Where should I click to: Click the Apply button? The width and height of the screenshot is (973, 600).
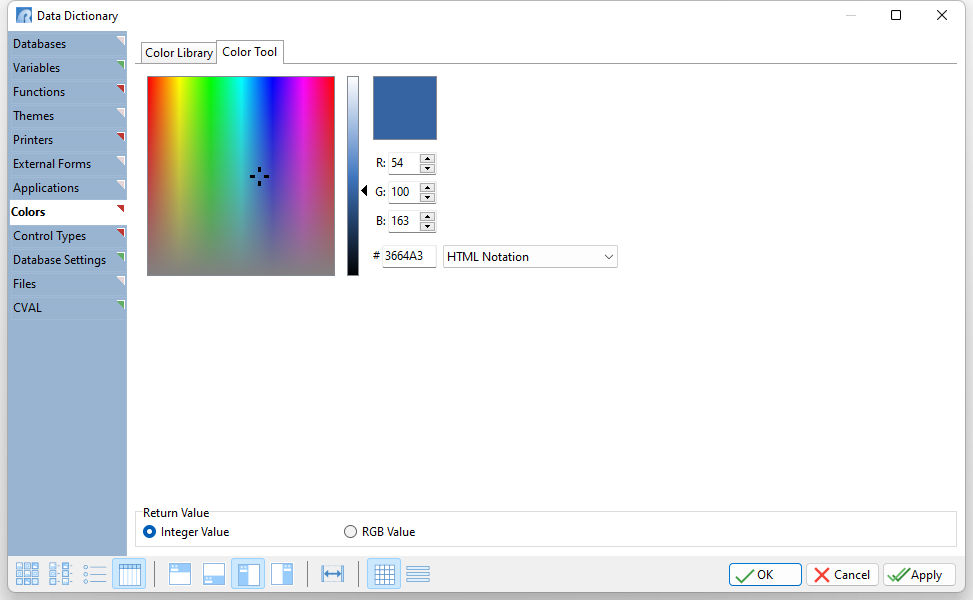(919, 575)
